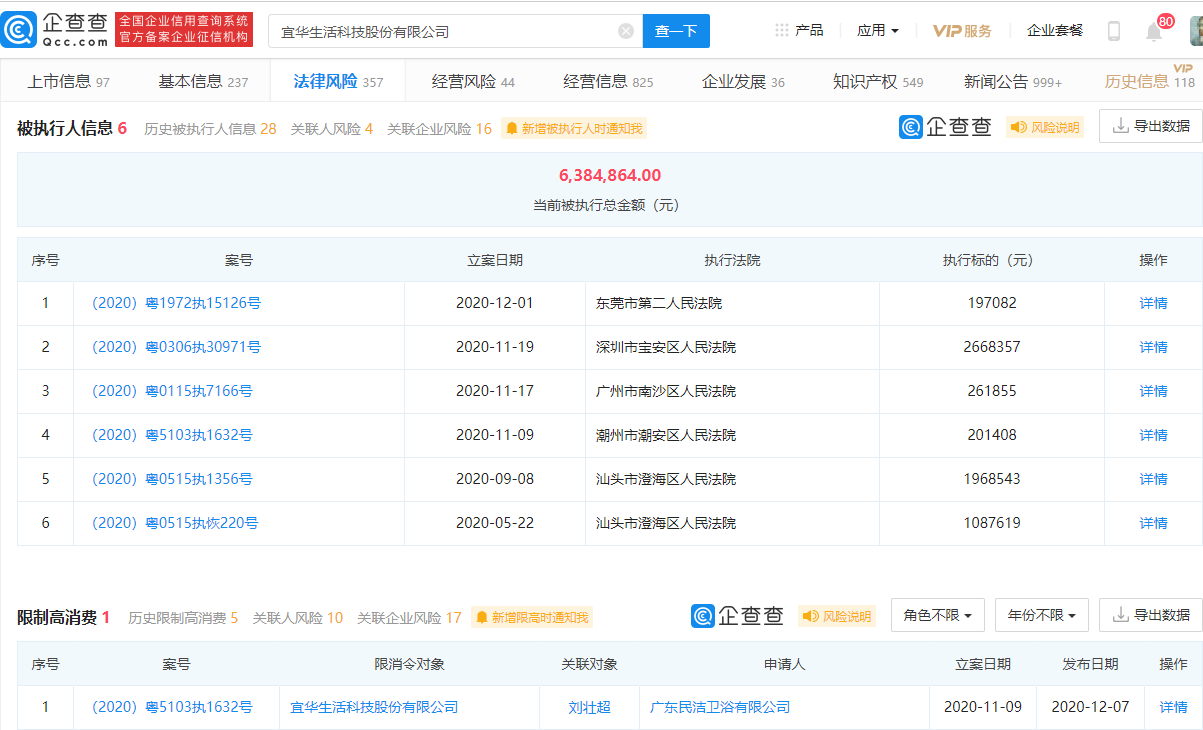Click the 查一下 search button
Image resolution: width=1203 pixels, height=730 pixels.
tap(676, 31)
